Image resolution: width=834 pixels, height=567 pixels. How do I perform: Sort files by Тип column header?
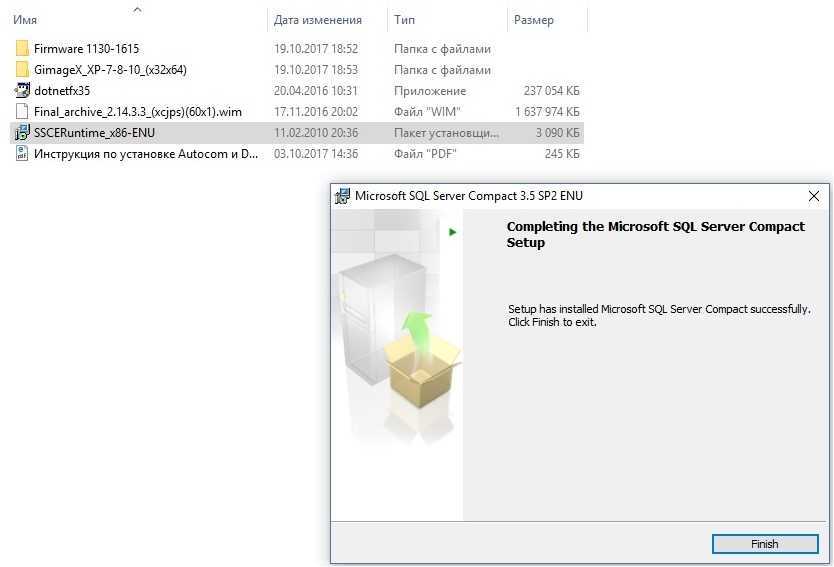404,20
